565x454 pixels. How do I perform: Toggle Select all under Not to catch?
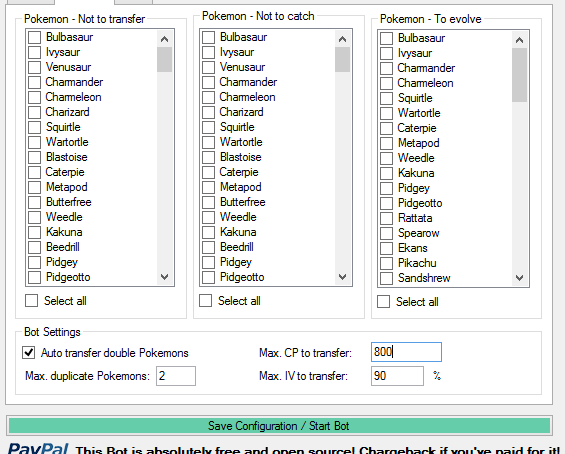(x=205, y=301)
